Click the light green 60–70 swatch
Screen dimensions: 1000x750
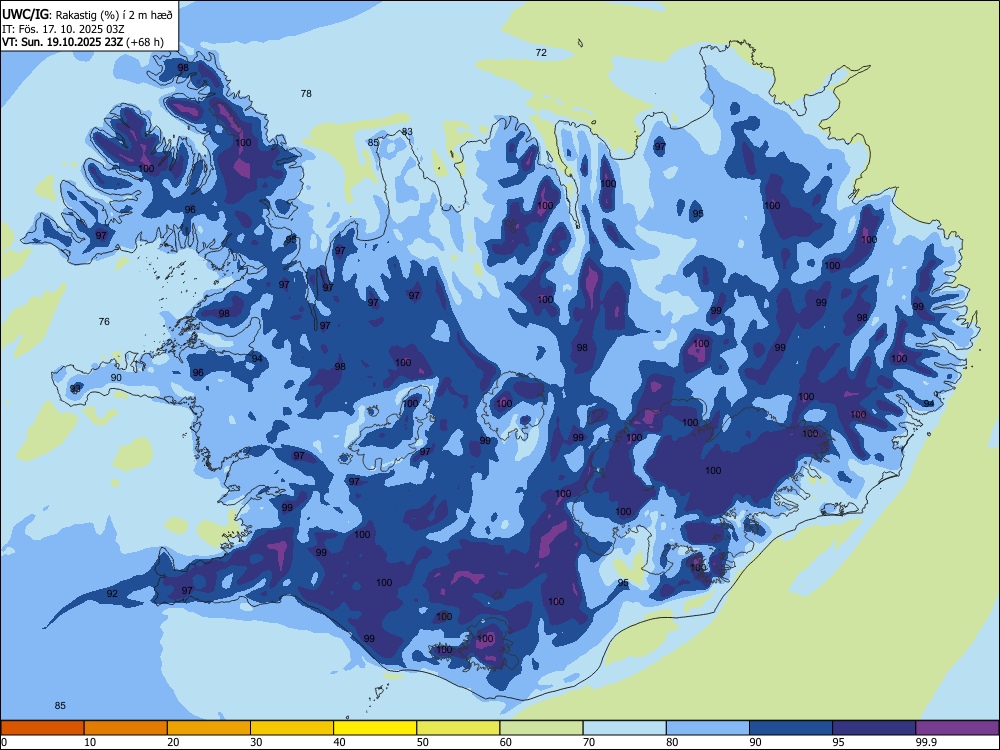click(x=541, y=728)
